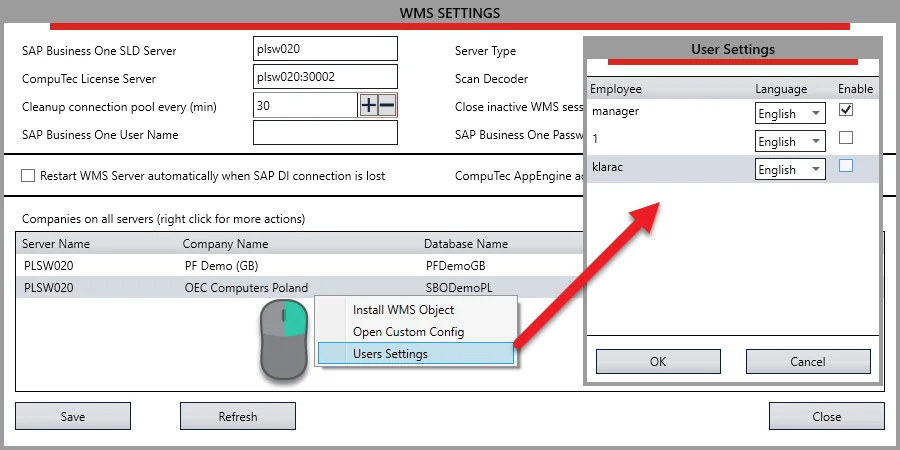Viewport: 900px width, 450px height.
Task: Open language dropdown for manager
Action: point(790,114)
